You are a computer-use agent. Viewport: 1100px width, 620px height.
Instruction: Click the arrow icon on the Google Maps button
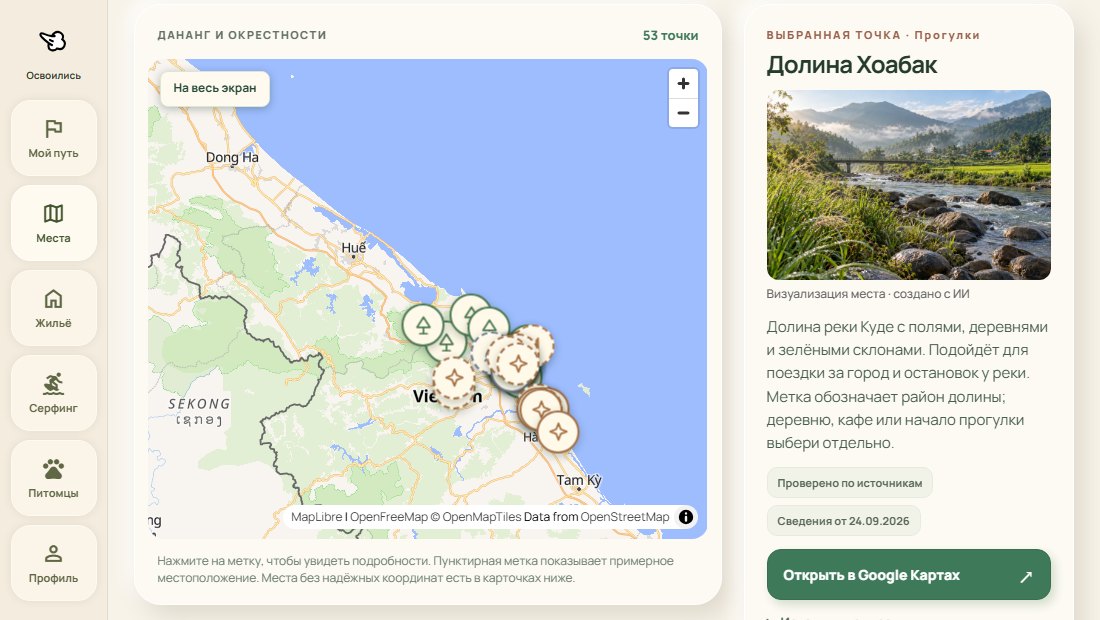click(1026, 576)
